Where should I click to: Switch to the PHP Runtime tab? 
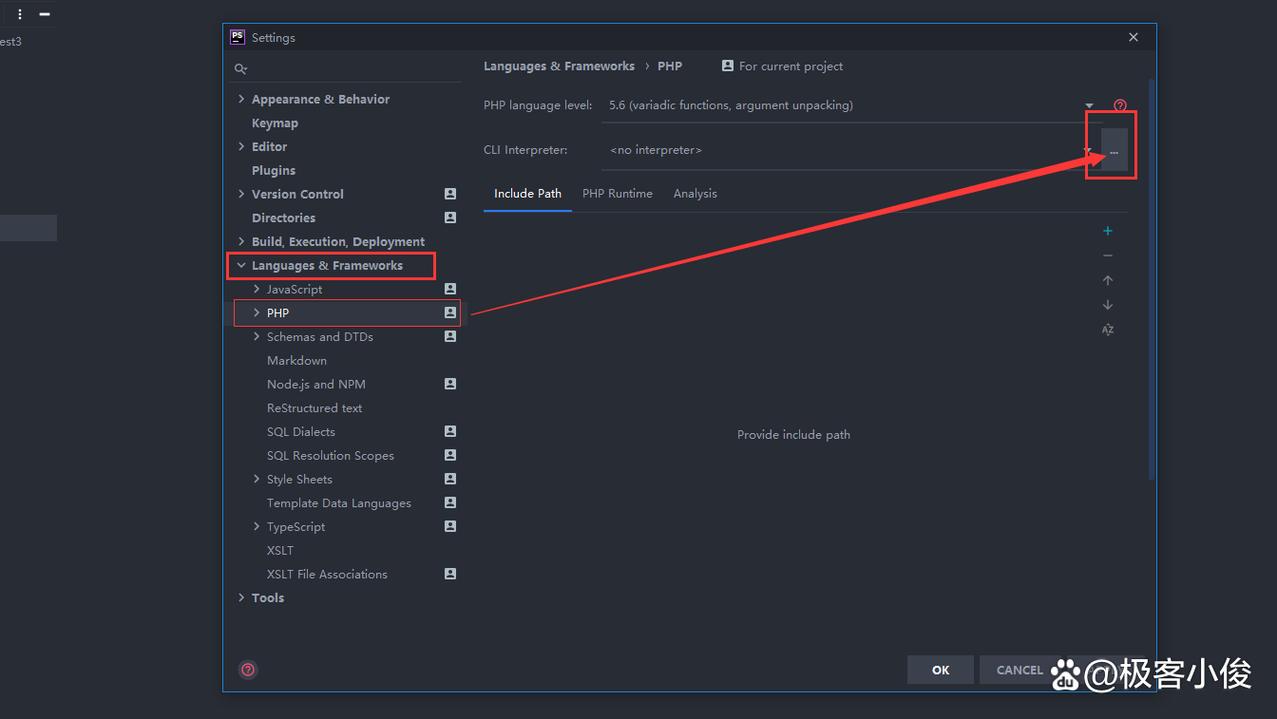click(x=617, y=193)
